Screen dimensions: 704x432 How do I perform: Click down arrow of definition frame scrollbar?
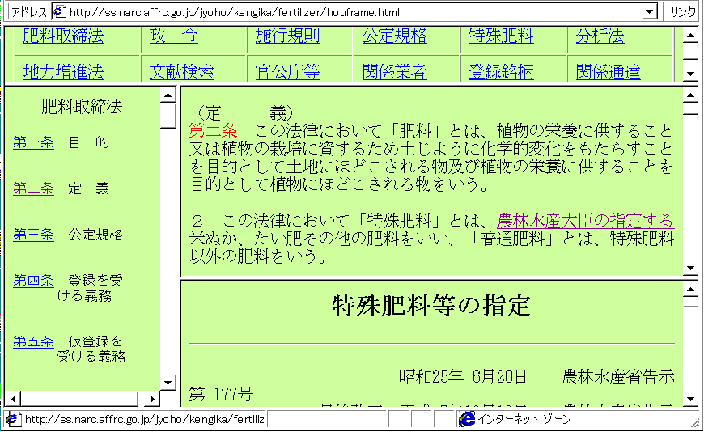point(690,269)
